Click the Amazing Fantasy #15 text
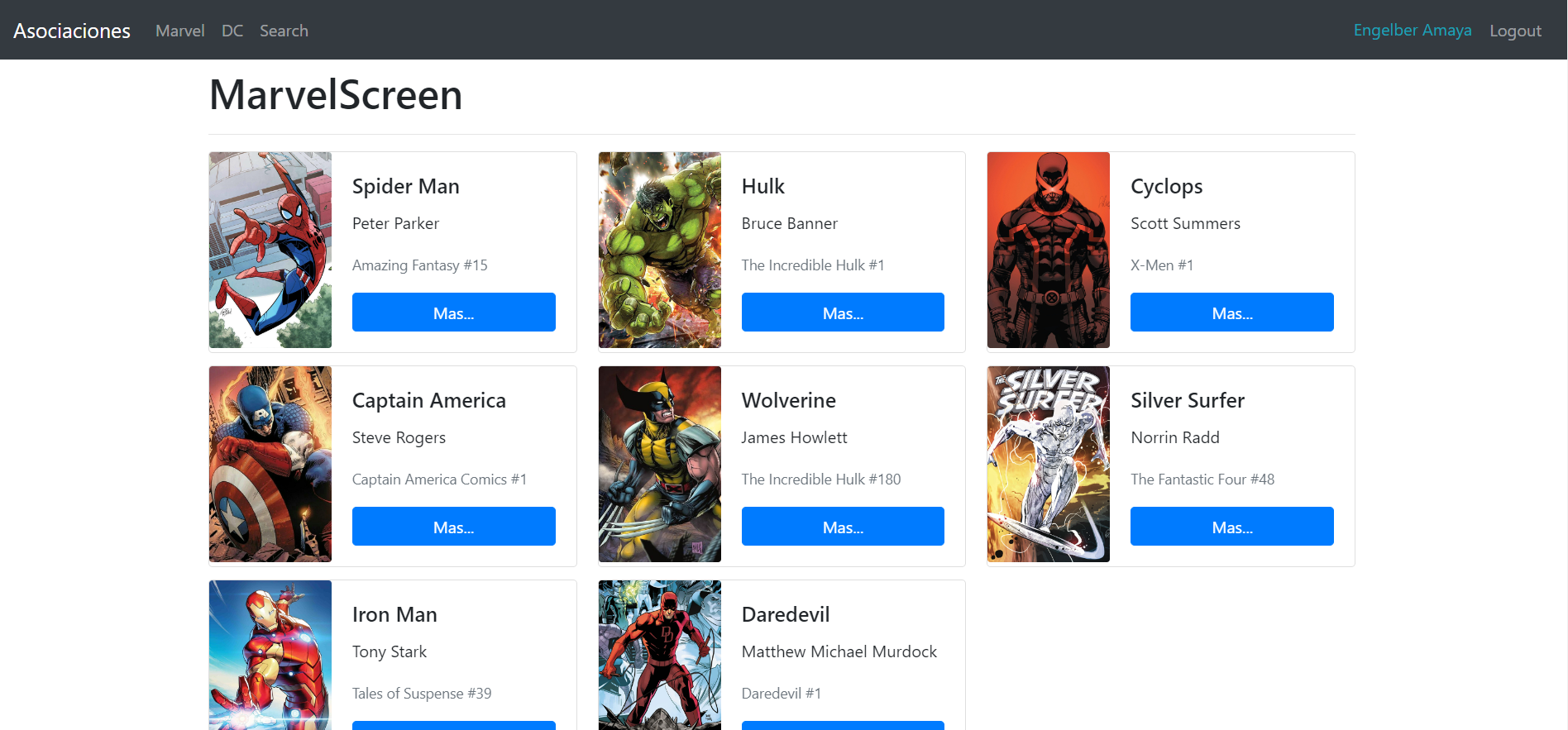 [x=420, y=265]
